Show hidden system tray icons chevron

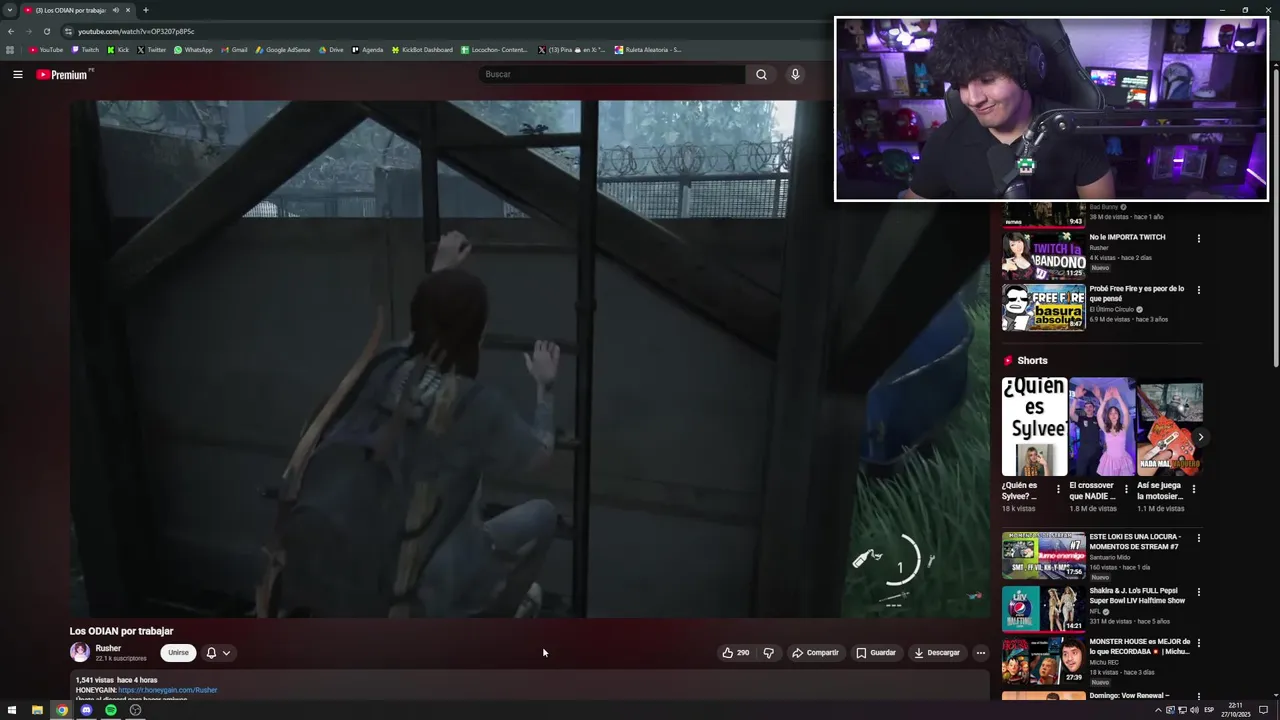pyautogui.click(x=1158, y=710)
